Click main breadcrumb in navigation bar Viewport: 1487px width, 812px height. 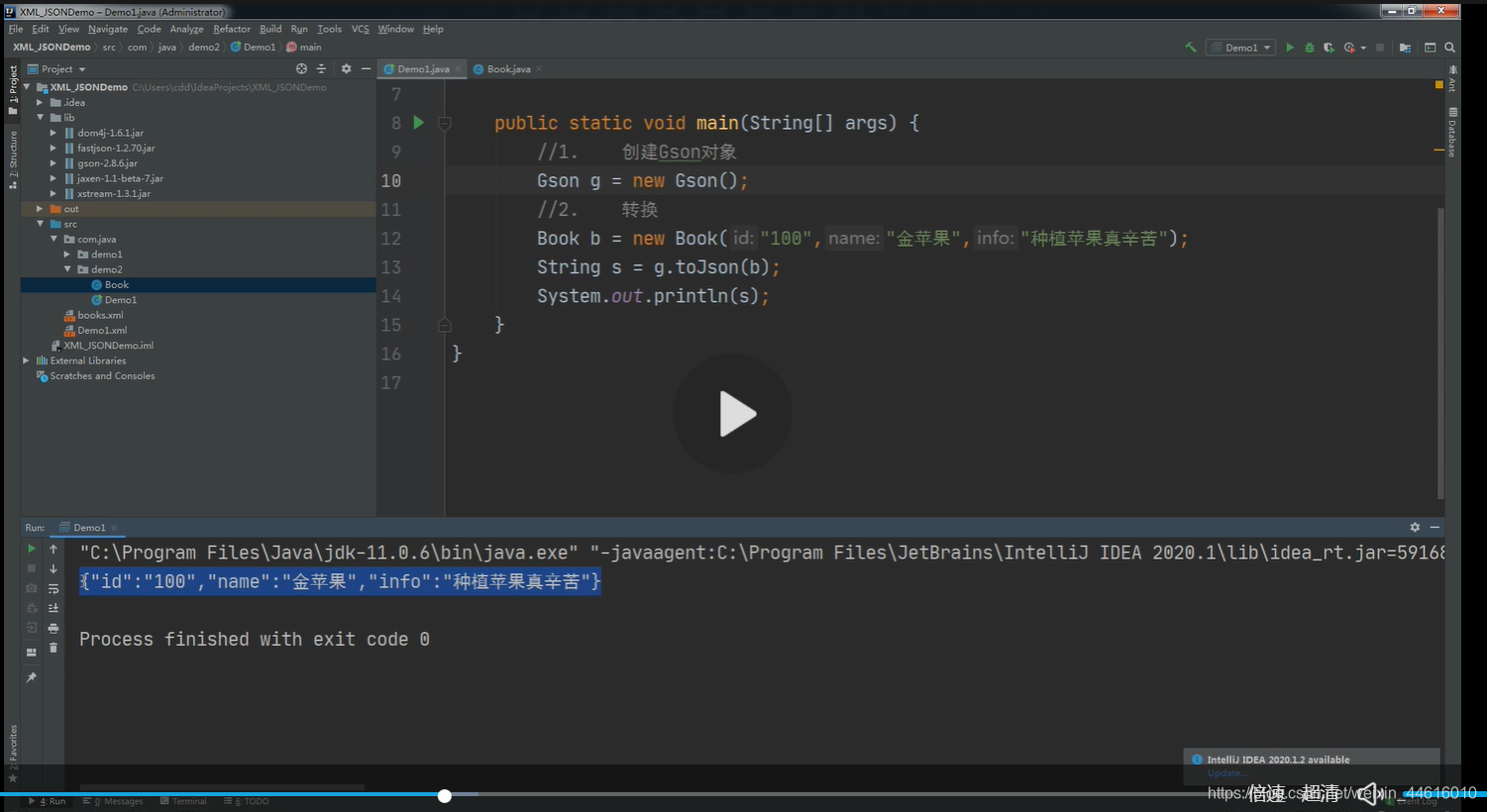coord(304,48)
